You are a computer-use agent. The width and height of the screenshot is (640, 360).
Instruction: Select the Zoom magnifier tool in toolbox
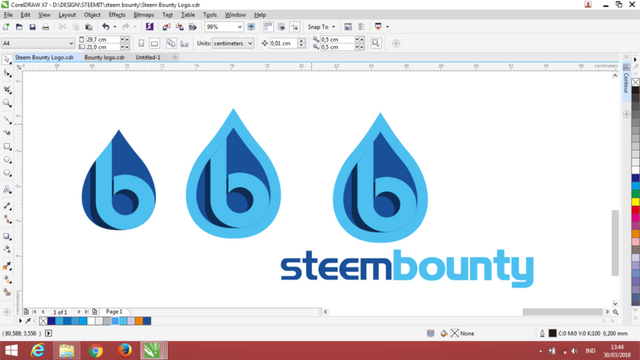7,103
